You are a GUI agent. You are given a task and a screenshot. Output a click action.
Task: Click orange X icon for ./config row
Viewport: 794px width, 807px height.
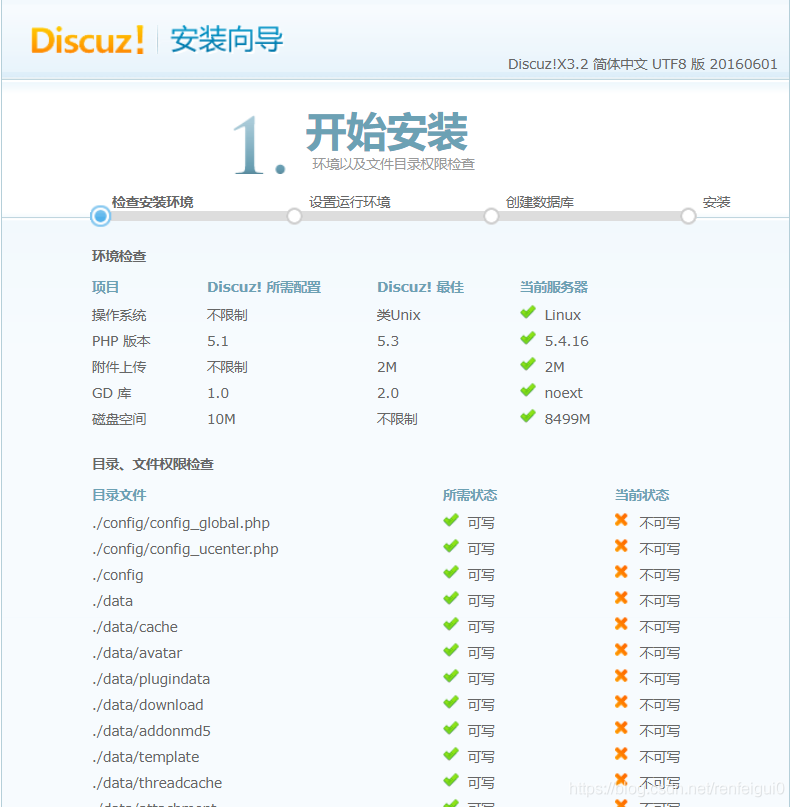coord(621,572)
